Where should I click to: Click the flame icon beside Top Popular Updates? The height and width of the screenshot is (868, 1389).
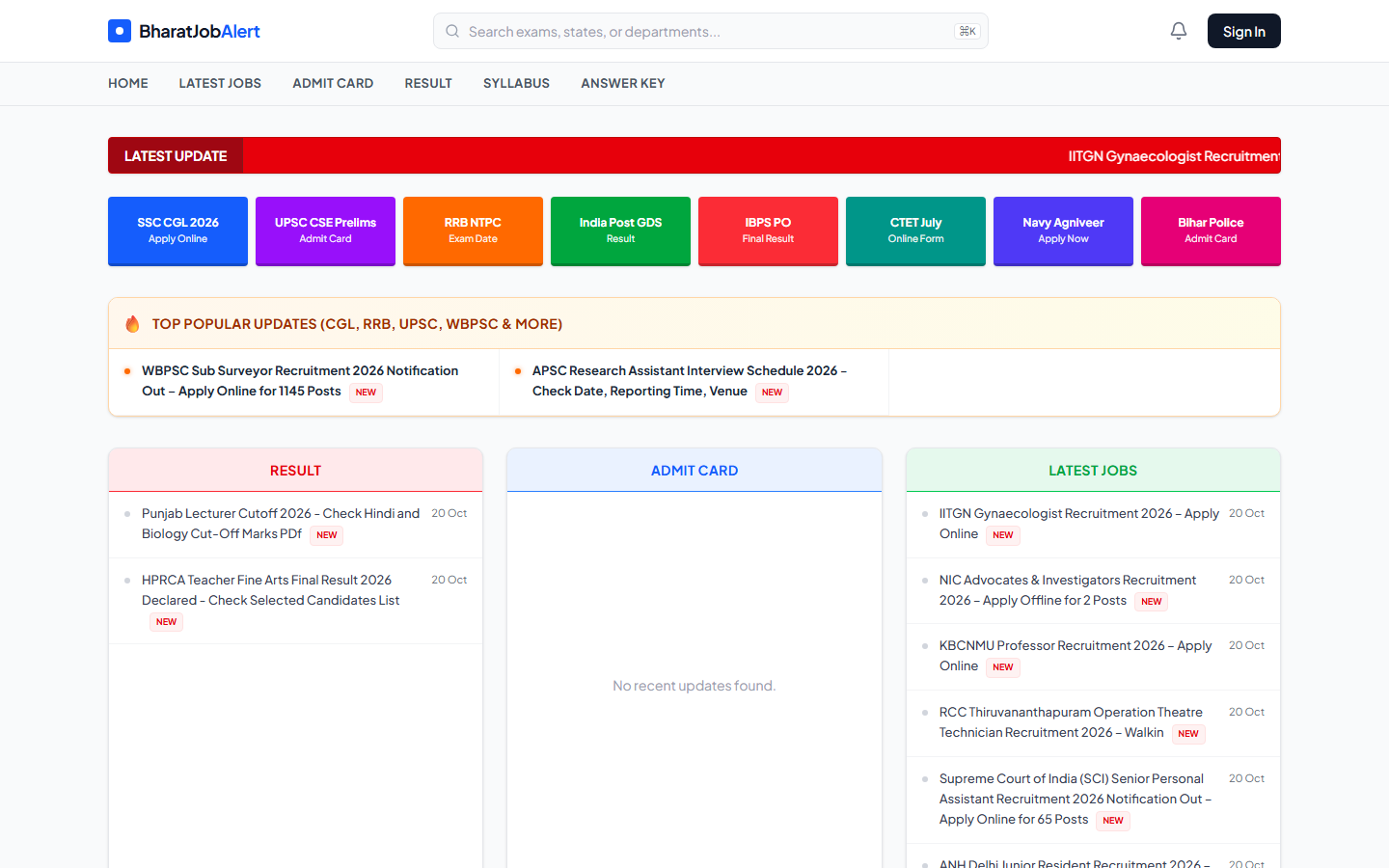[x=133, y=324]
